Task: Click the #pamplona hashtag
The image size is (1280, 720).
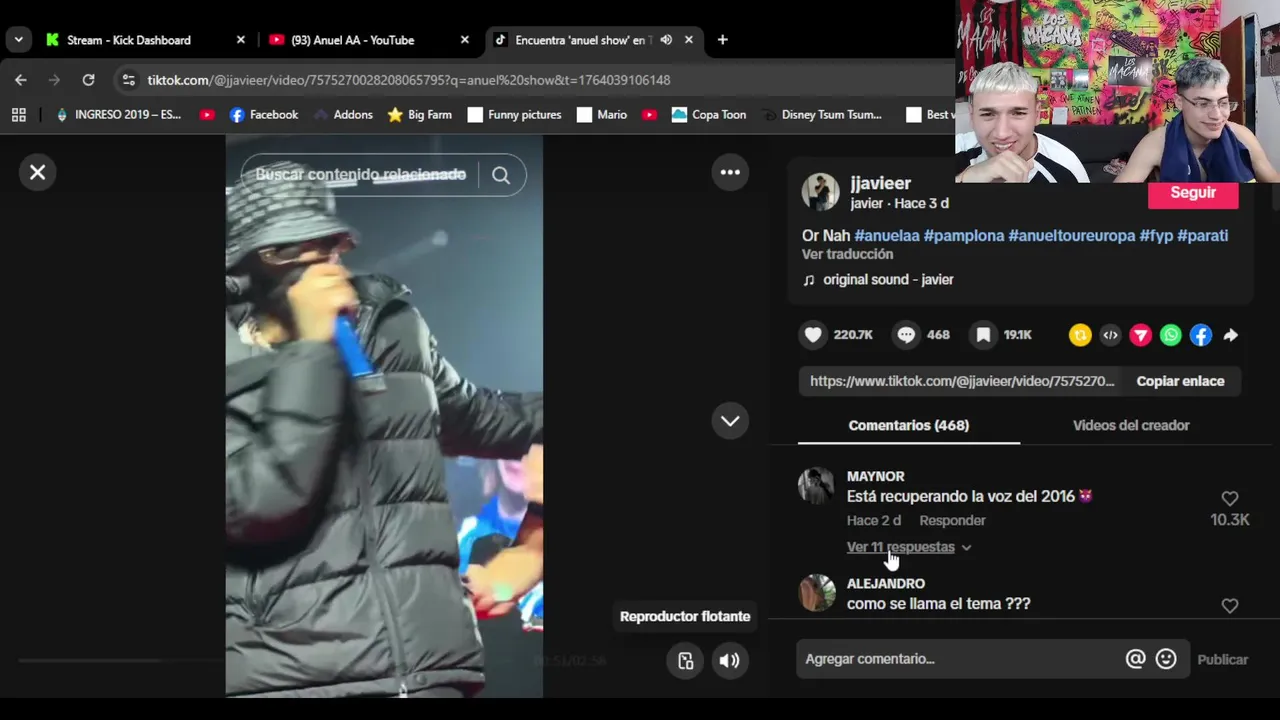Action: coord(964,236)
